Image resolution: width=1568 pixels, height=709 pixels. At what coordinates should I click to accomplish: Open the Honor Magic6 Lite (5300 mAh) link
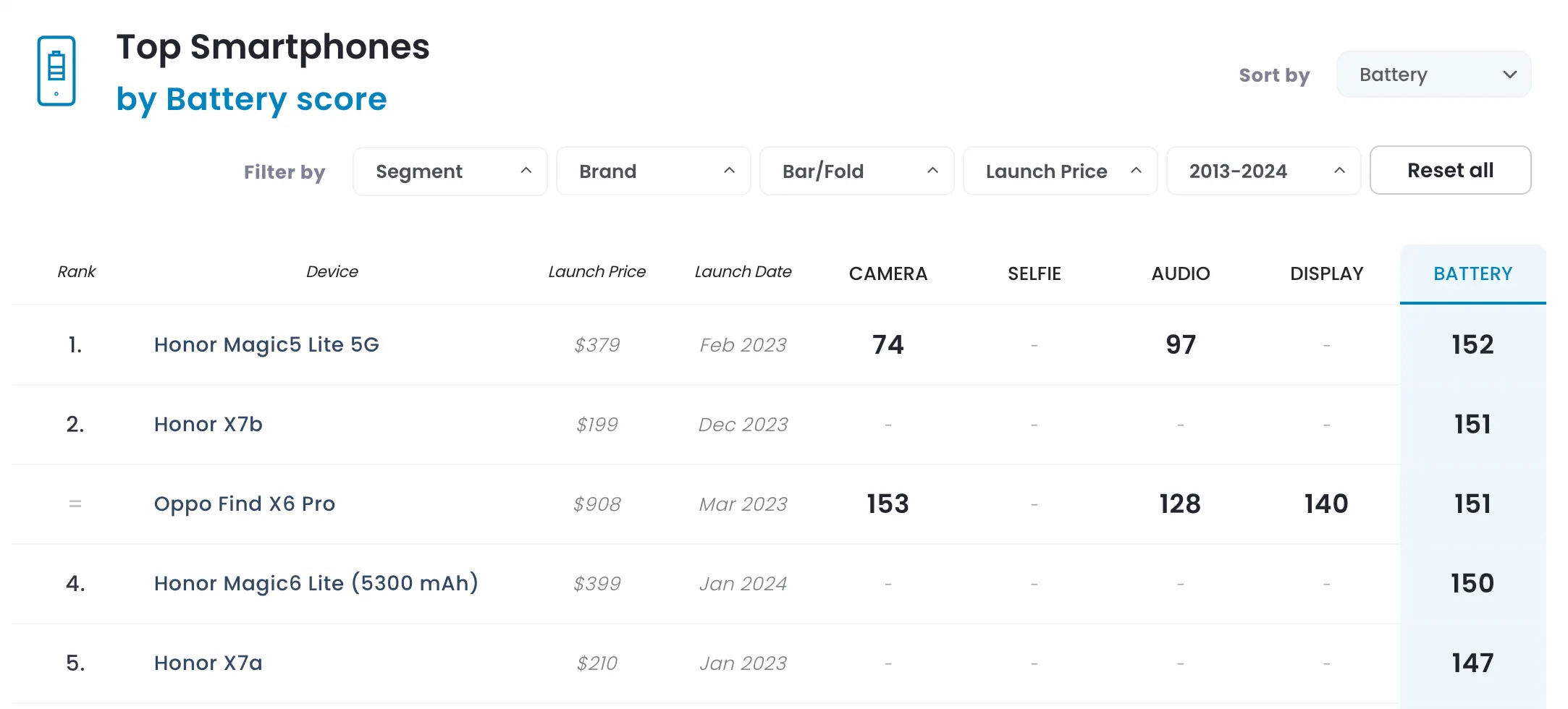click(316, 583)
